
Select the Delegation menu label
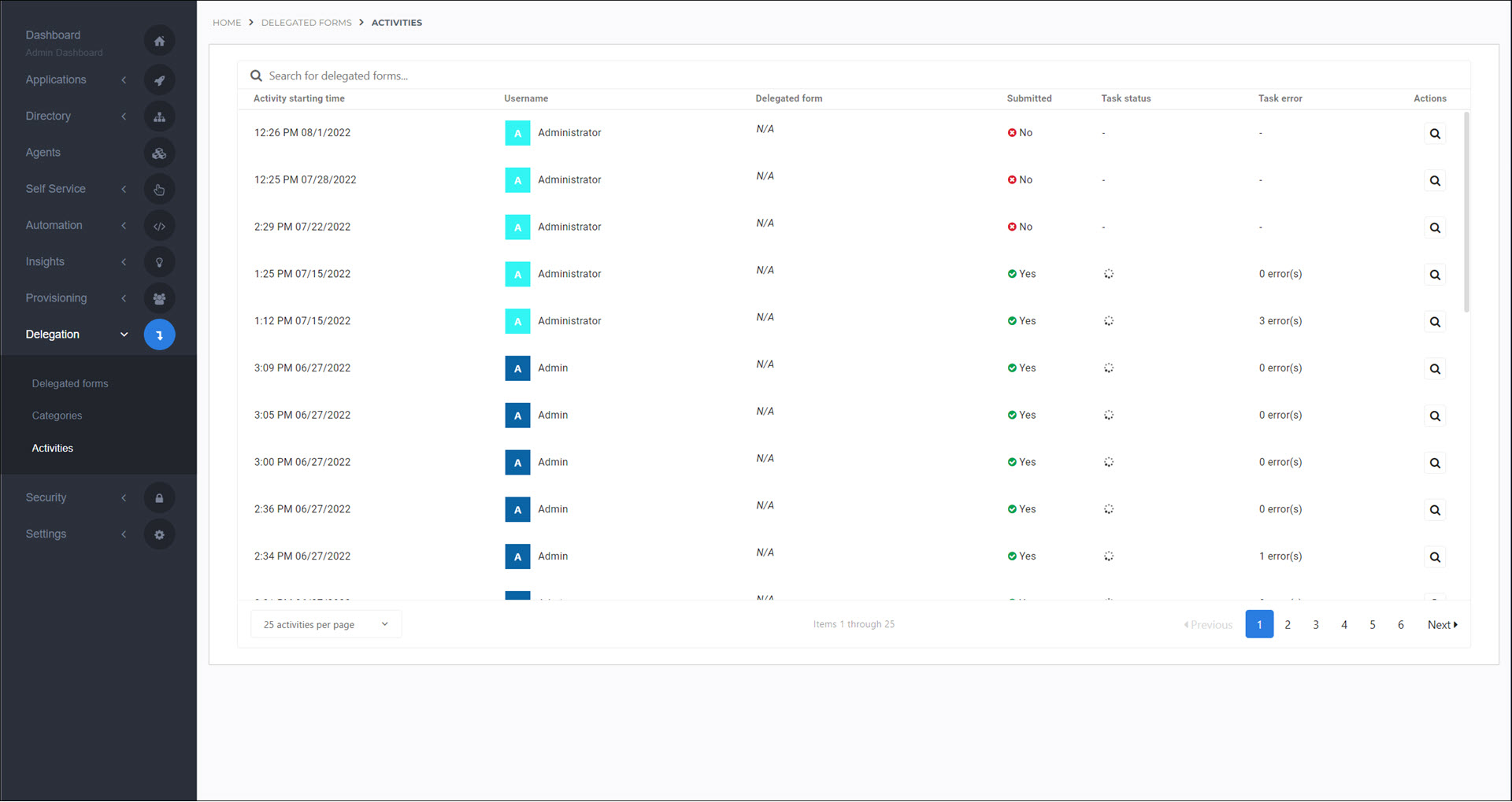(52, 334)
